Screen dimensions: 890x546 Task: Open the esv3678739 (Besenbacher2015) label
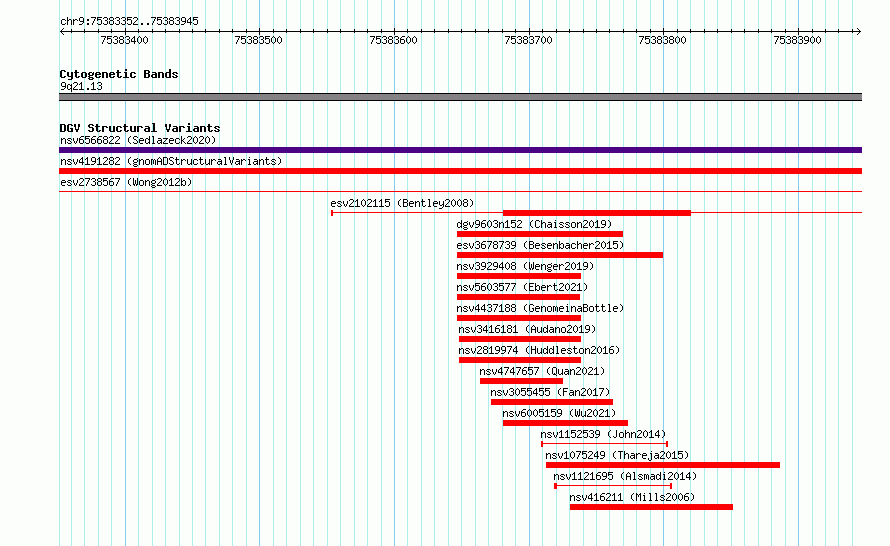540,245
